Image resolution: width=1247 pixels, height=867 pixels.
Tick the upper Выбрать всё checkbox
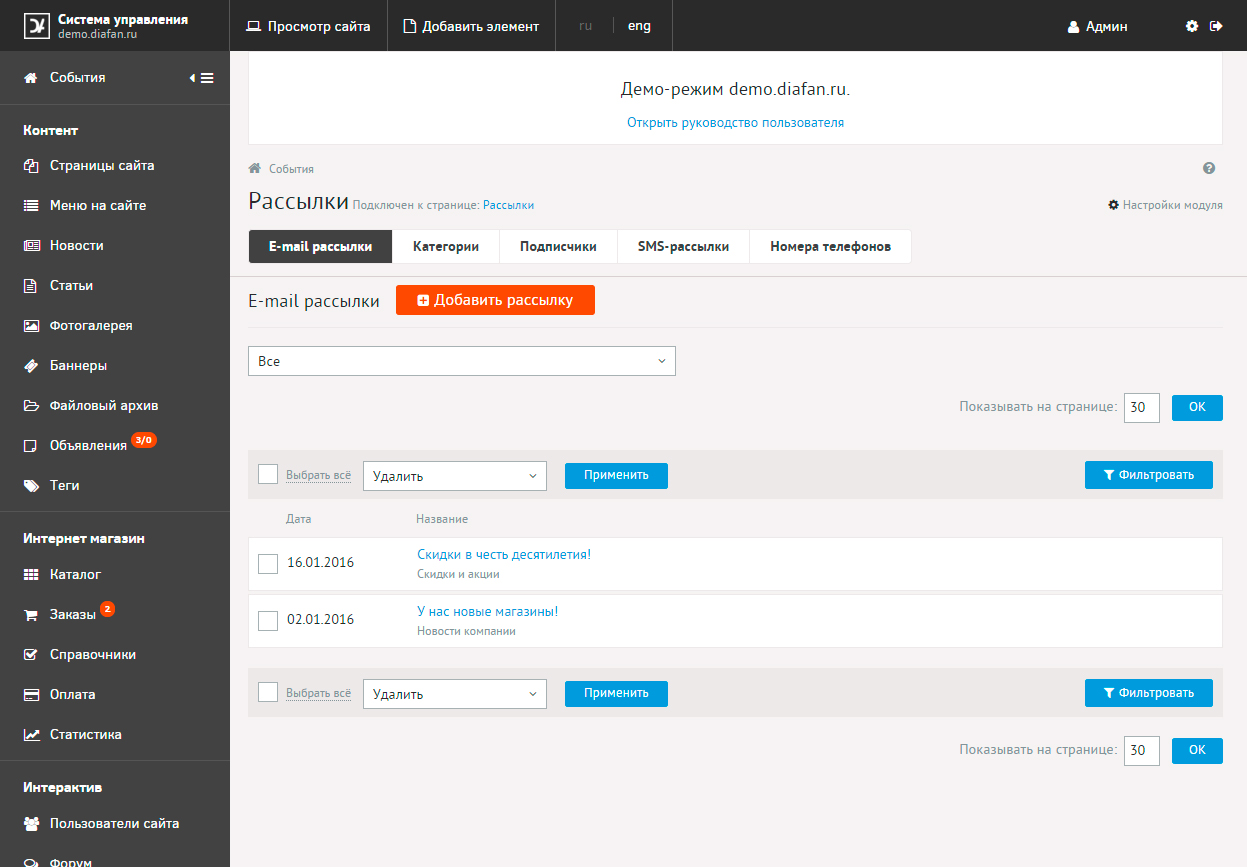click(x=268, y=474)
